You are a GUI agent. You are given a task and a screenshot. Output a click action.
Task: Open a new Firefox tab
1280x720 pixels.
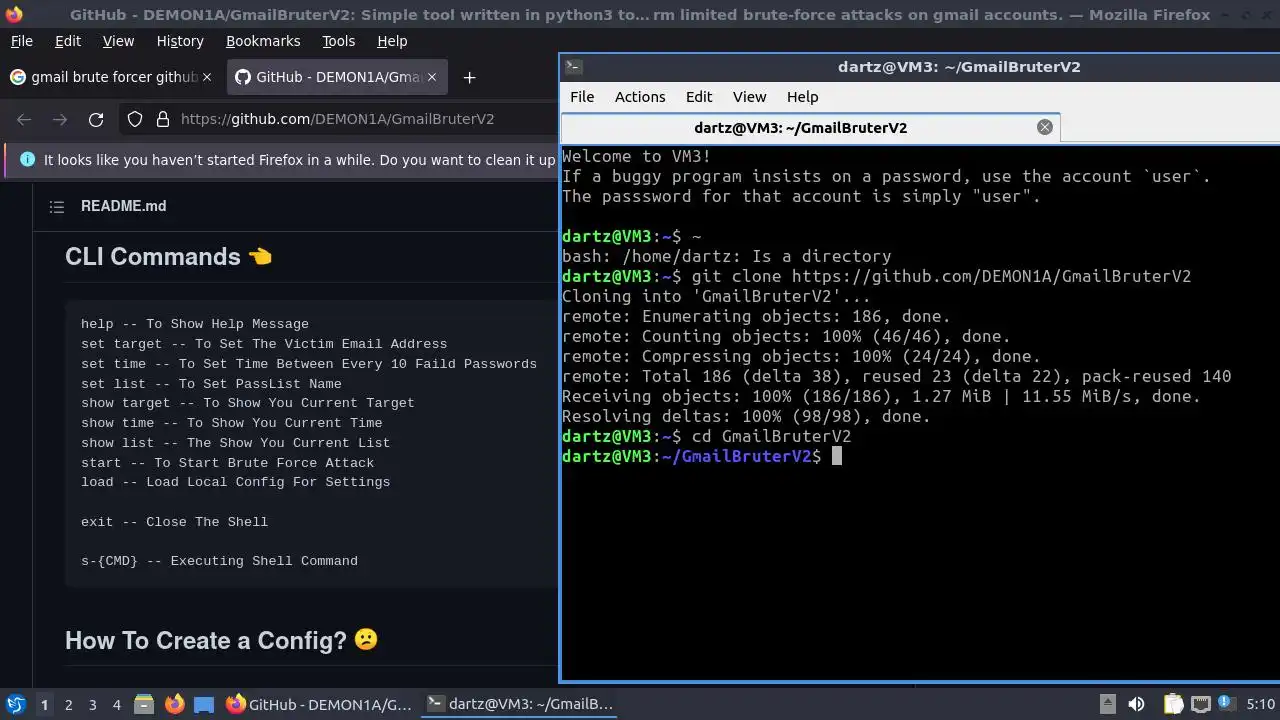pyautogui.click(x=469, y=77)
